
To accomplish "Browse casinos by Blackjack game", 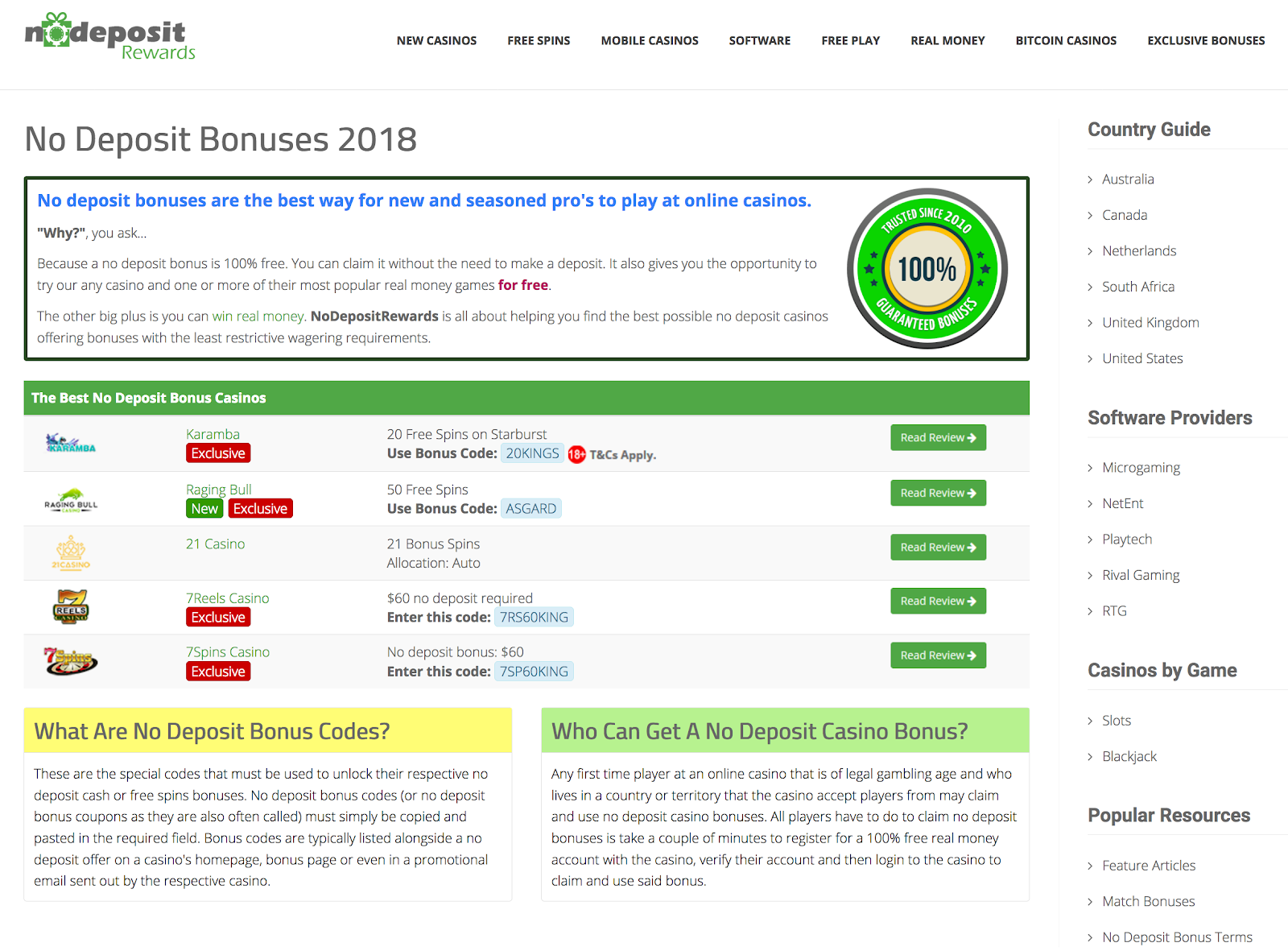I will [1129, 756].
